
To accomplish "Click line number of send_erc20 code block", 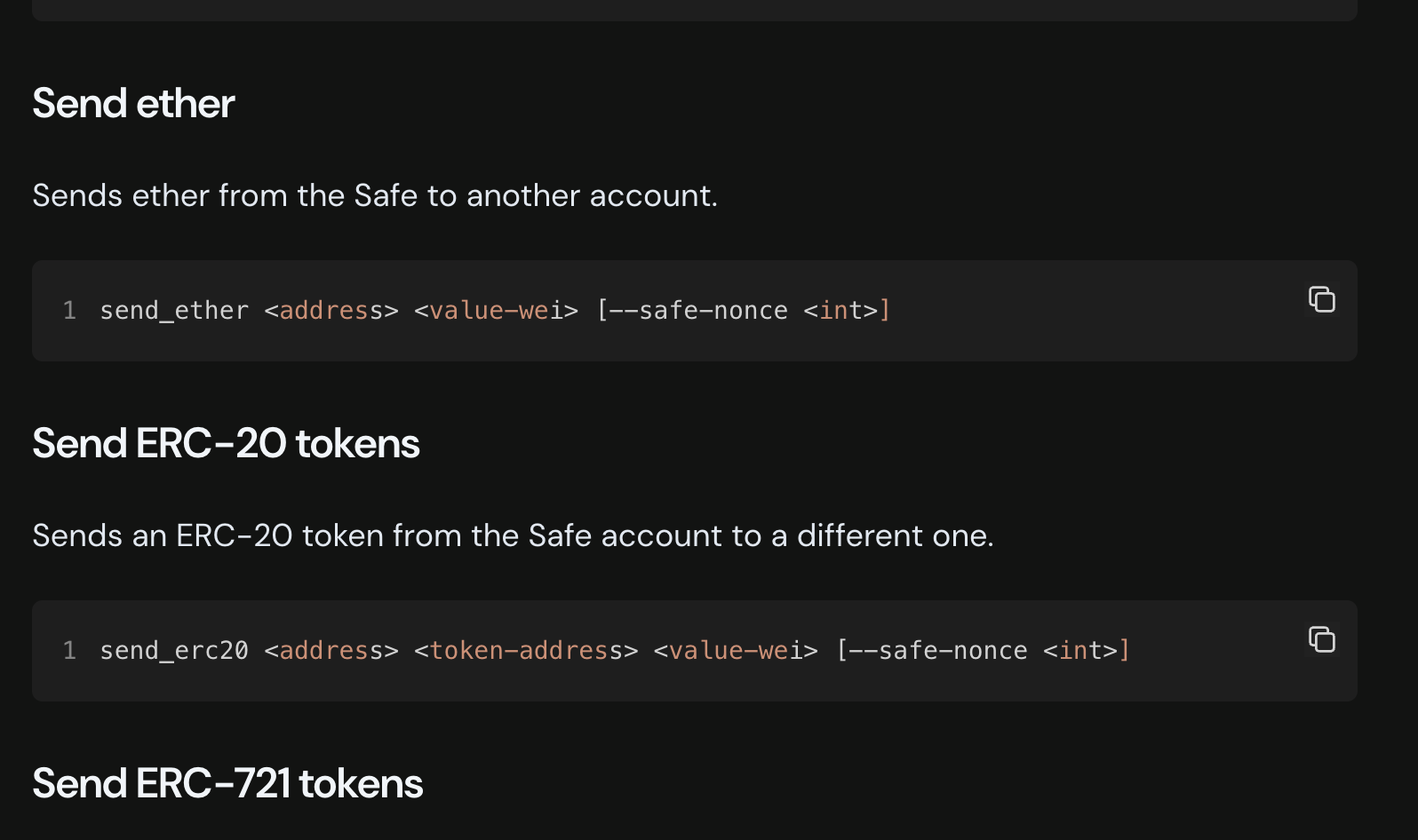I will point(69,651).
